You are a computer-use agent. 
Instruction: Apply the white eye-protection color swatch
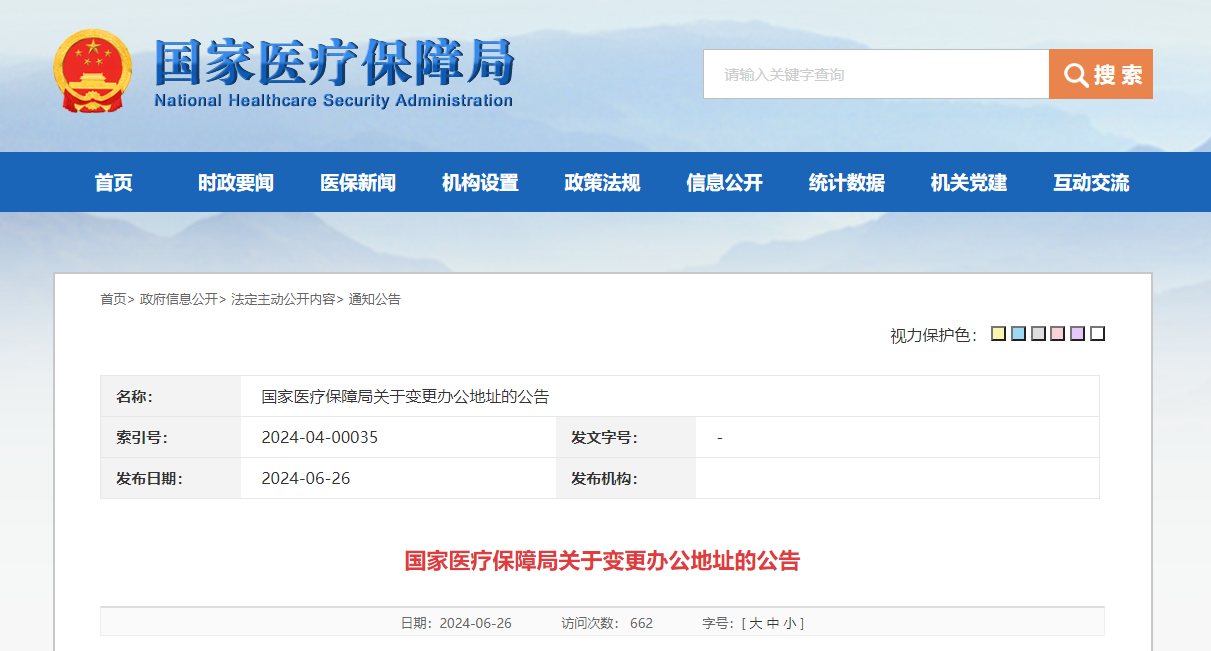tap(1097, 334)
